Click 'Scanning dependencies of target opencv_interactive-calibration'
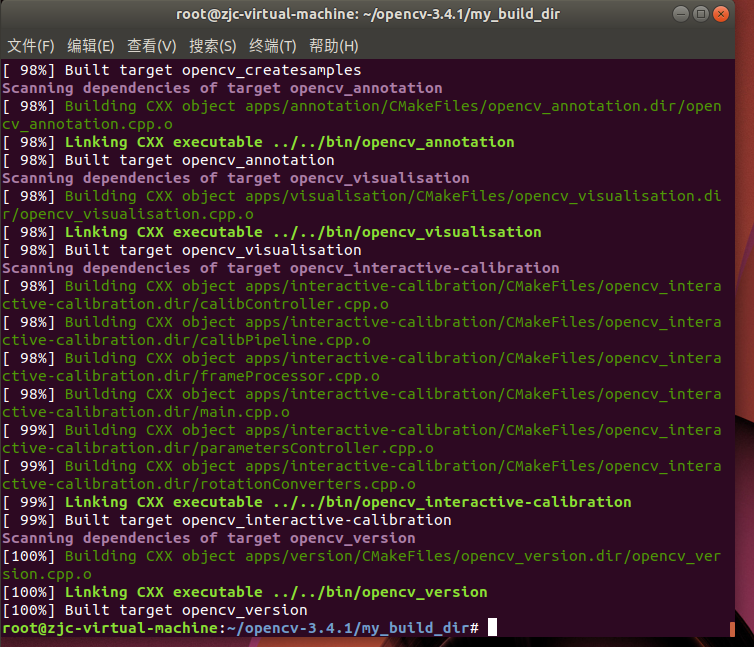 point(281,268)
